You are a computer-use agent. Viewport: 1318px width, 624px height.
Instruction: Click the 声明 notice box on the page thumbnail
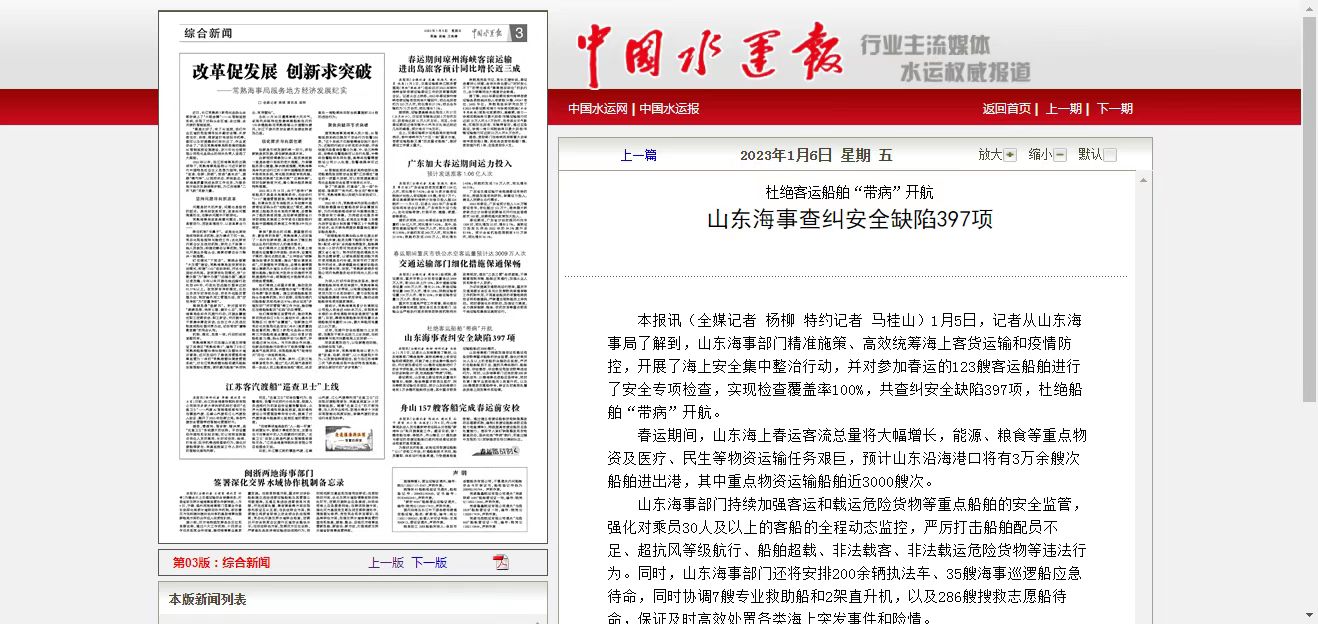coord(460,500)
